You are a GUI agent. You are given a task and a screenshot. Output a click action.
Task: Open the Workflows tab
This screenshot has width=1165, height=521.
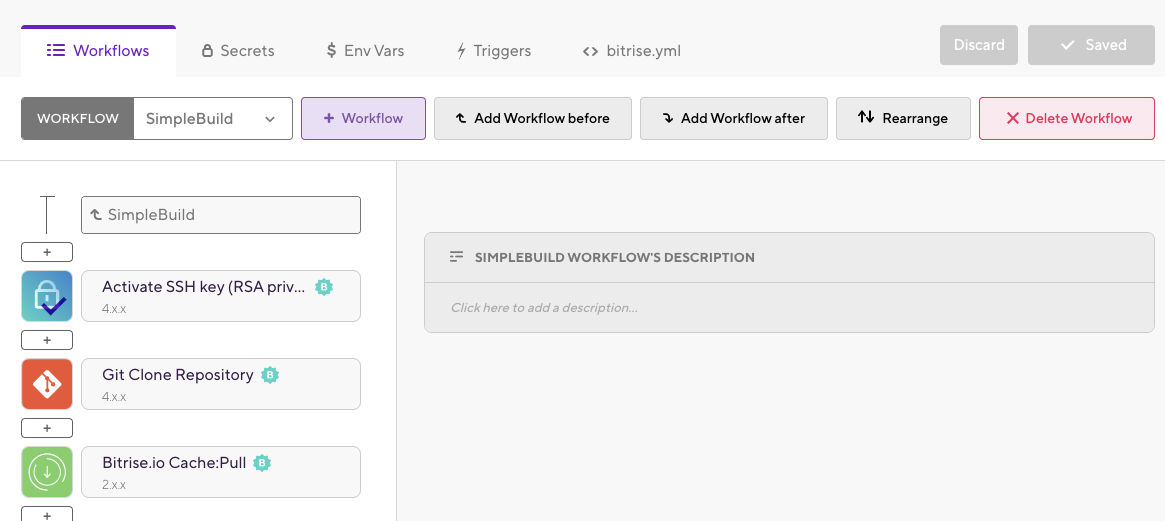tap(98, 51)
